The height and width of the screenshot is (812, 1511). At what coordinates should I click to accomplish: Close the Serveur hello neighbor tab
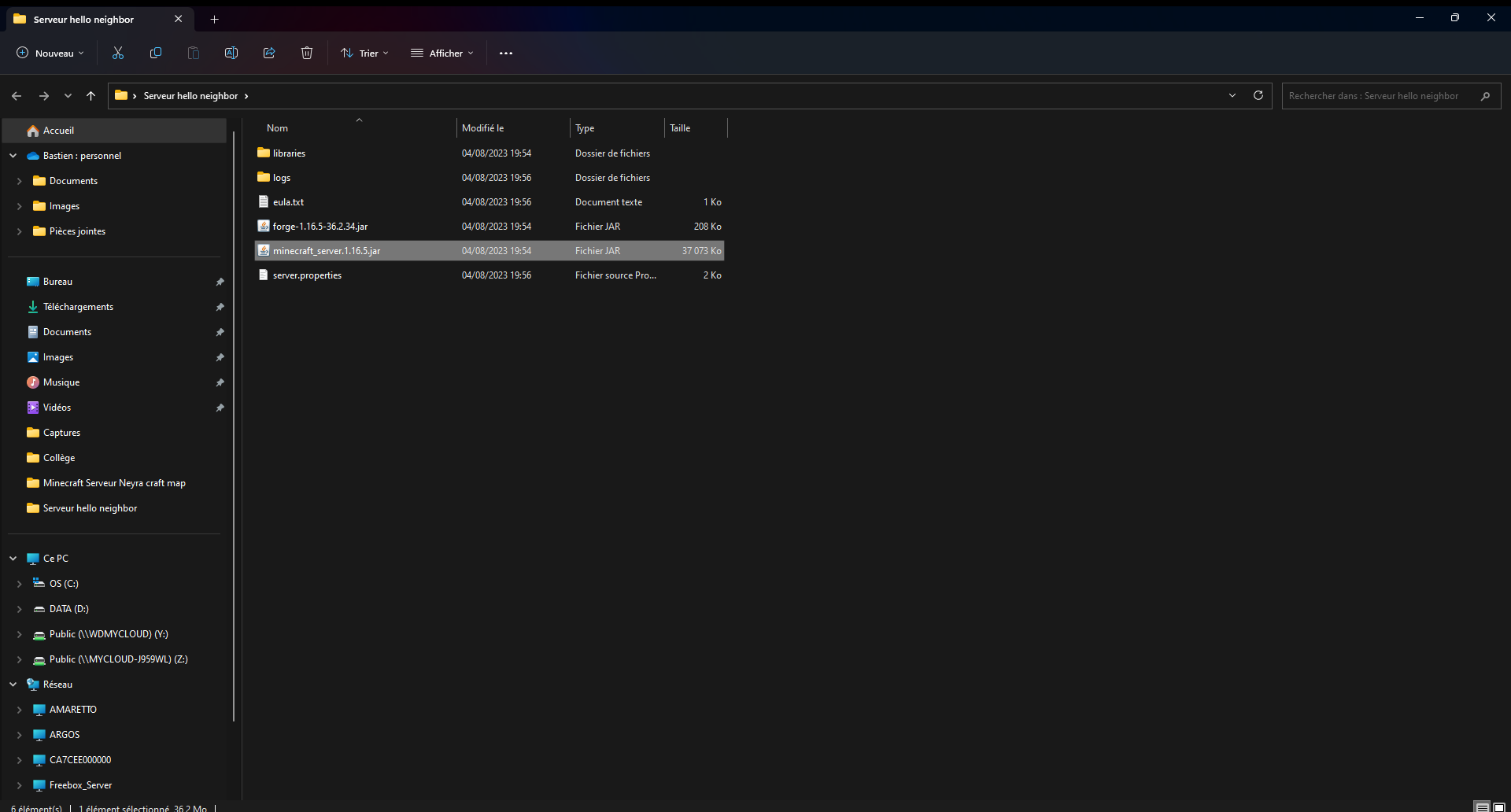179,19
